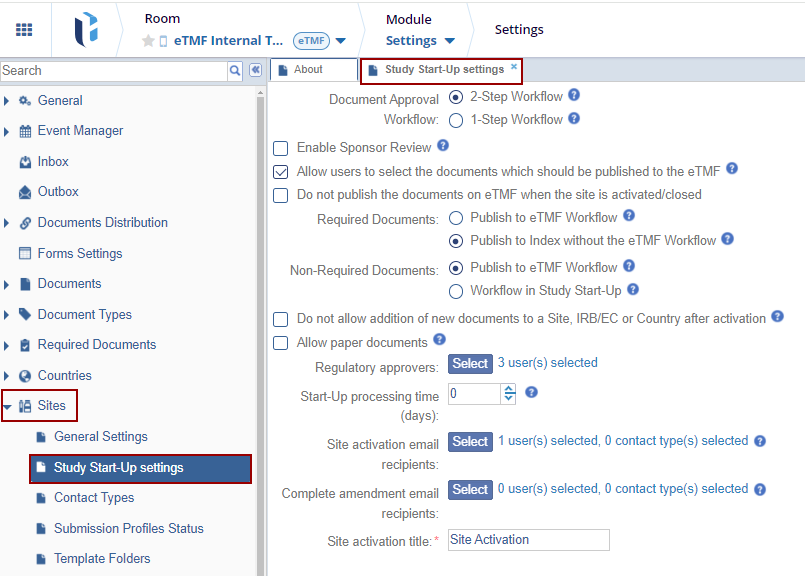Select Workflow in Study Start-Up option
Image resolution: width=805 pixels, height=576 pixels.
click(x=456, y=291)
